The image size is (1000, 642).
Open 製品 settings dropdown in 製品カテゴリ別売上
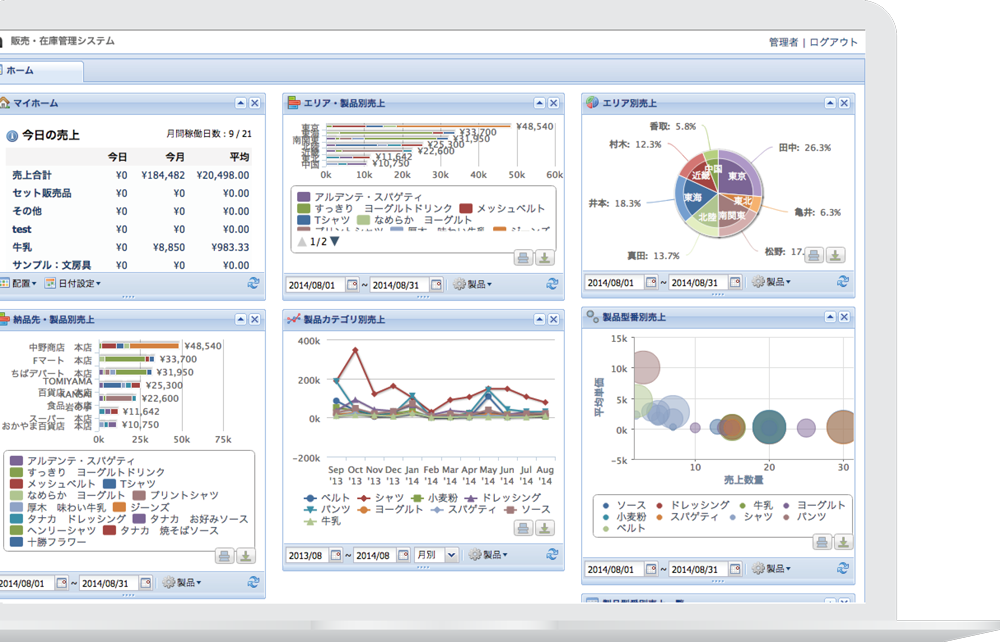(488, 555)
